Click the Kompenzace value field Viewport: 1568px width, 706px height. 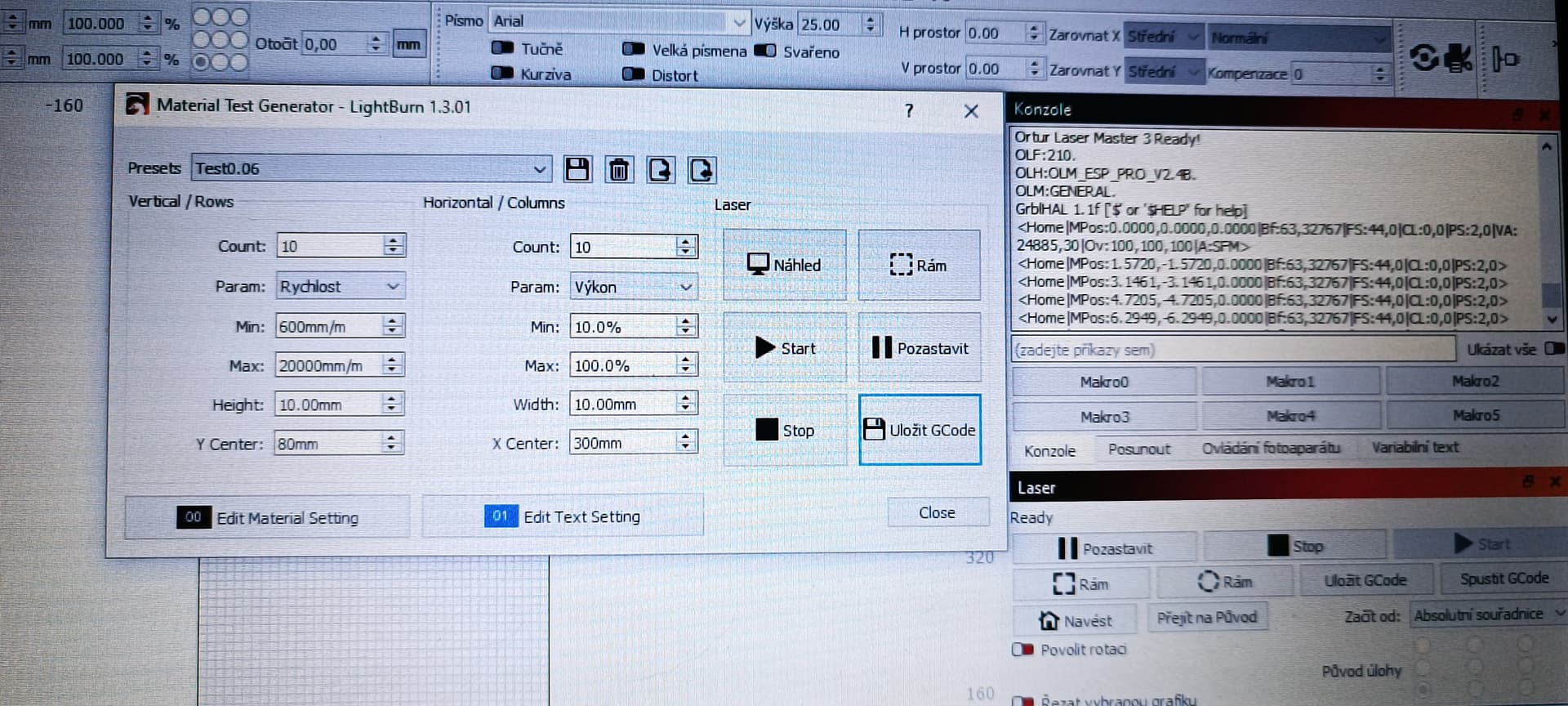point(1331,74)
